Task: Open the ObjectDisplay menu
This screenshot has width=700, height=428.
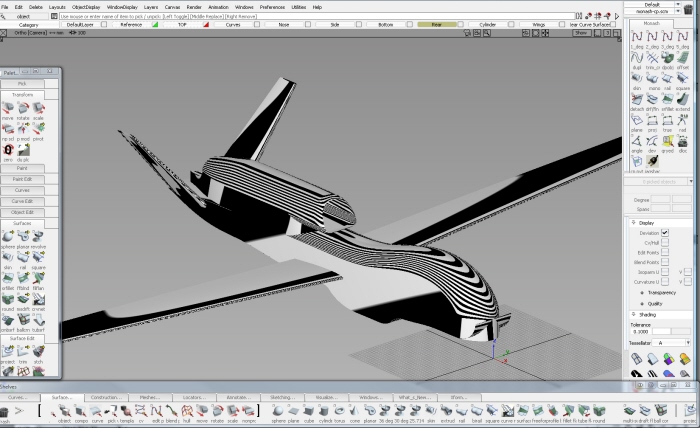Action: point(87,7)
